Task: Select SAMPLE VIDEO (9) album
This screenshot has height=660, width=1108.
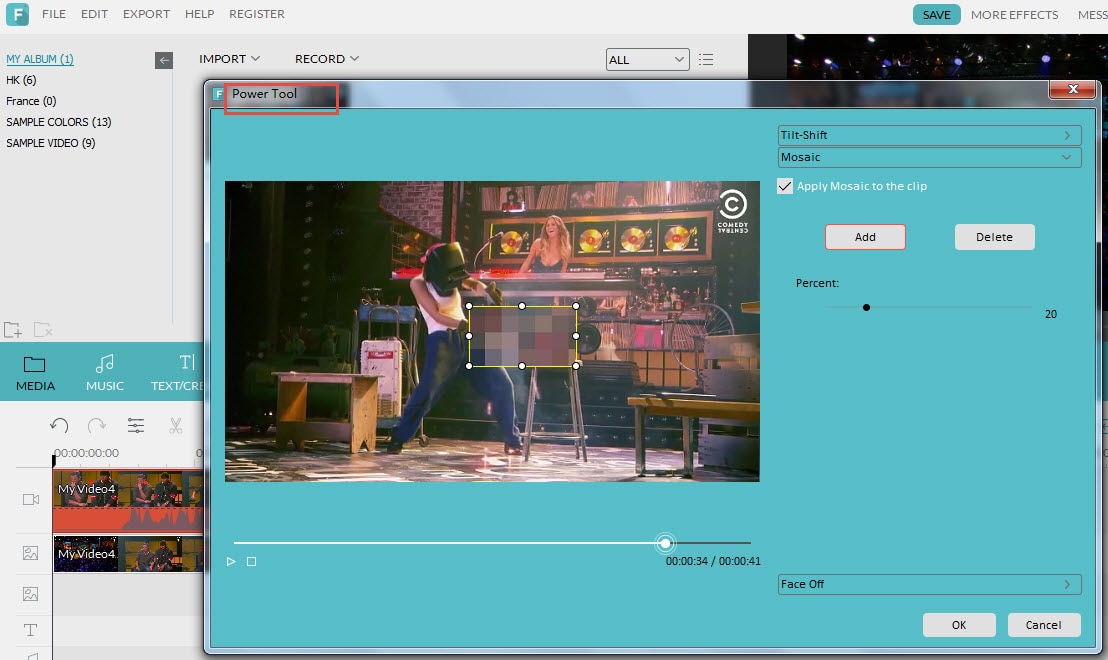Action: pos(51,143)
